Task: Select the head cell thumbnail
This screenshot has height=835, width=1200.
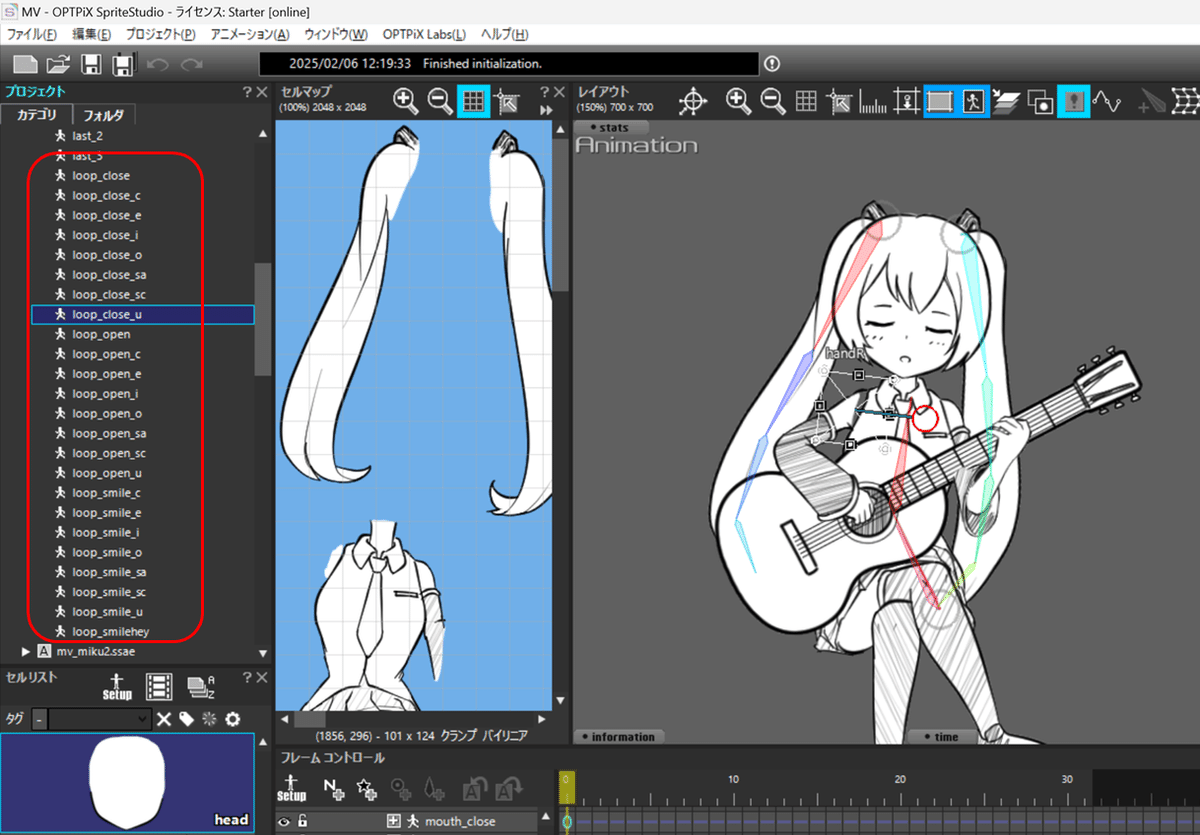Action: pos(127,784)
